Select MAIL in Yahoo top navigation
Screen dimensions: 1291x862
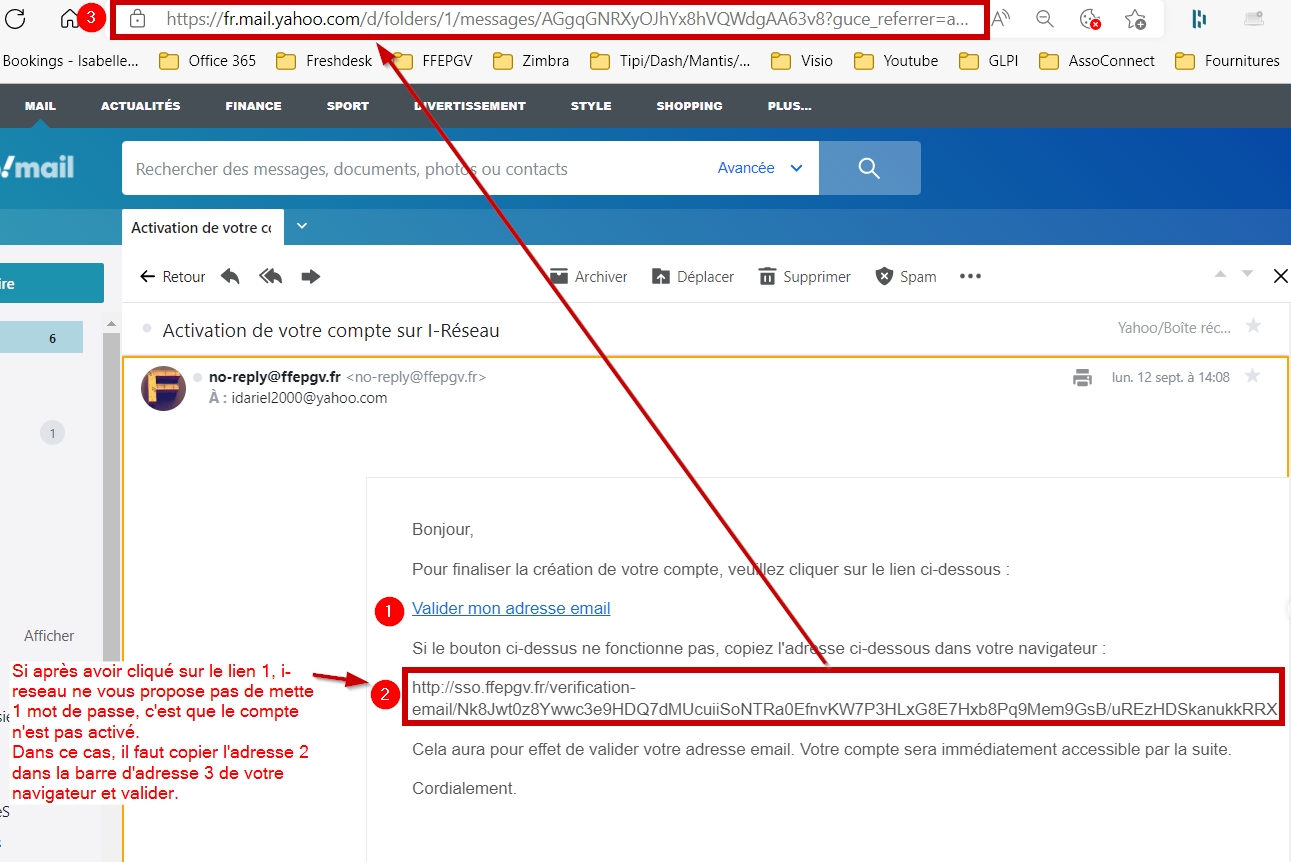click(40, 106)
